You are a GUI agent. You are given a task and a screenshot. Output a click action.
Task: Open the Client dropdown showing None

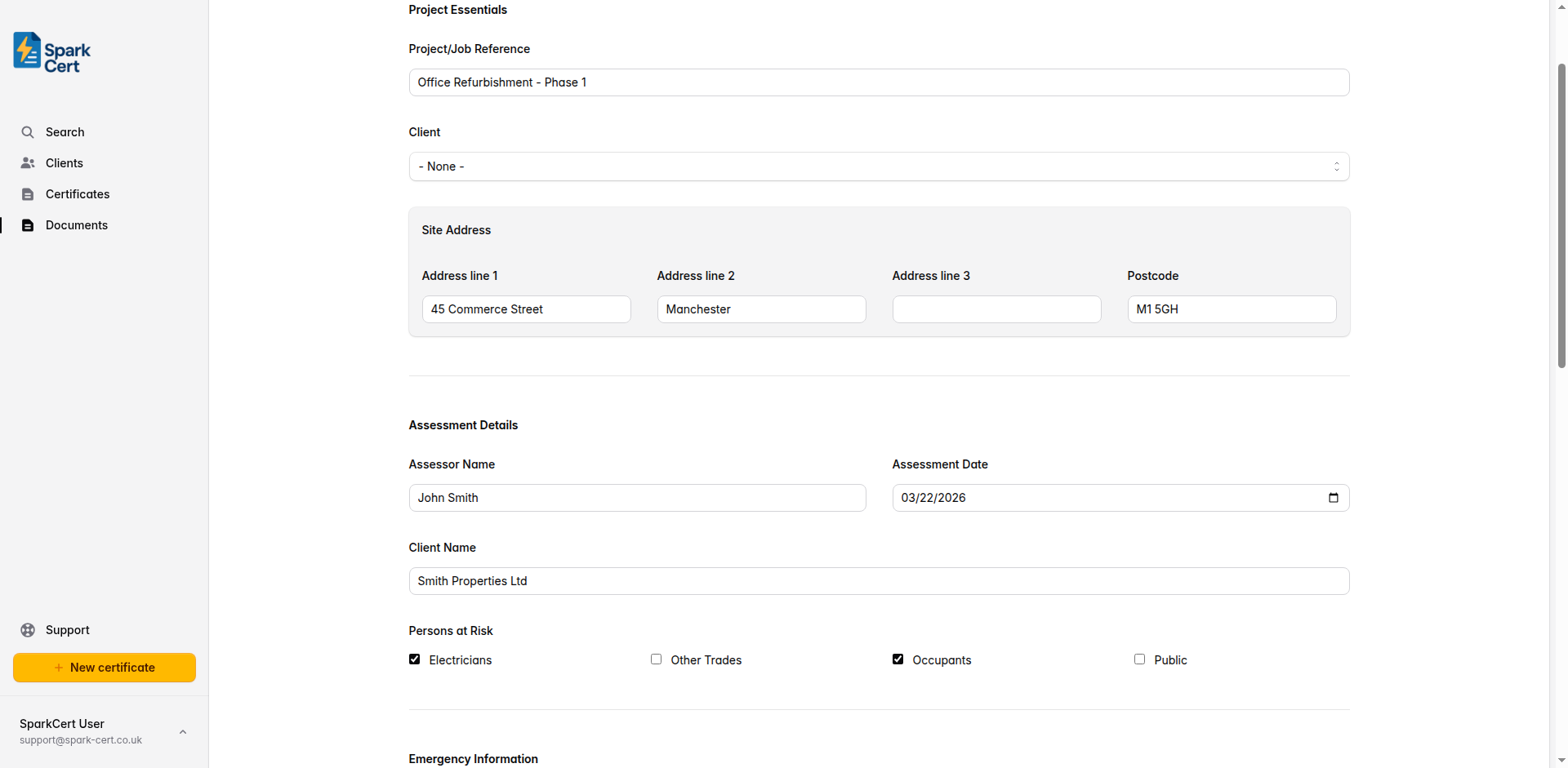click(x=878, y=166)
